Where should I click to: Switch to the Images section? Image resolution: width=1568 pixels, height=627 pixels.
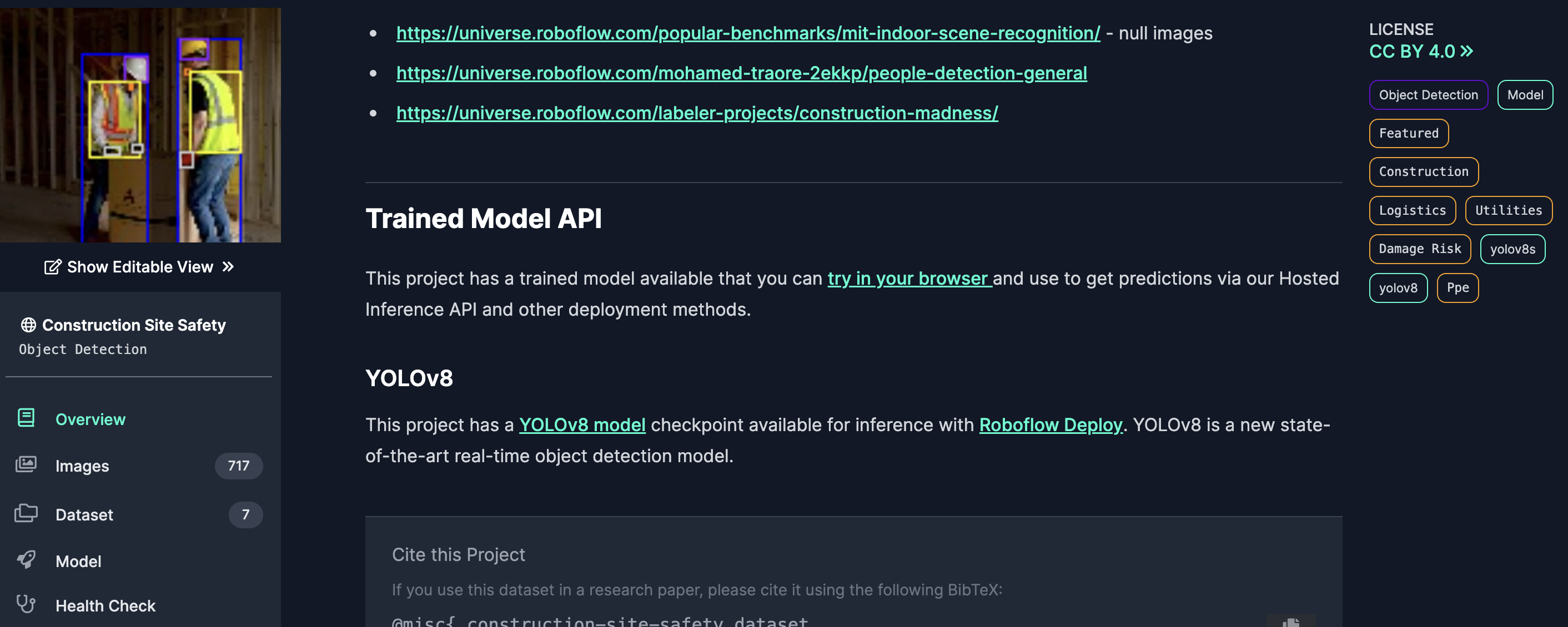(x=82, y=465)
